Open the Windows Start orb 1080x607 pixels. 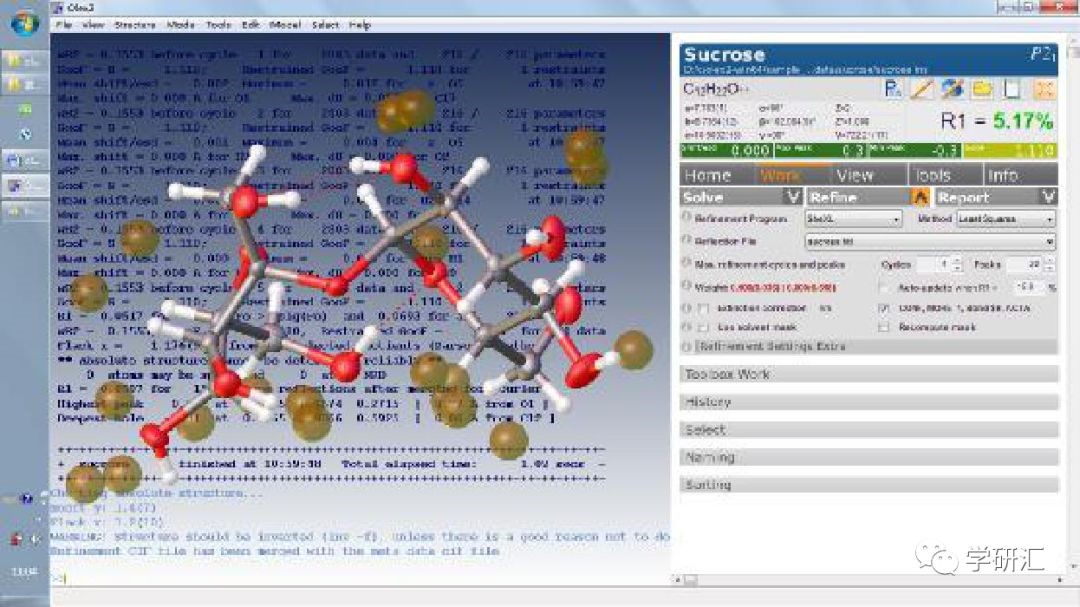click(25, 23)
